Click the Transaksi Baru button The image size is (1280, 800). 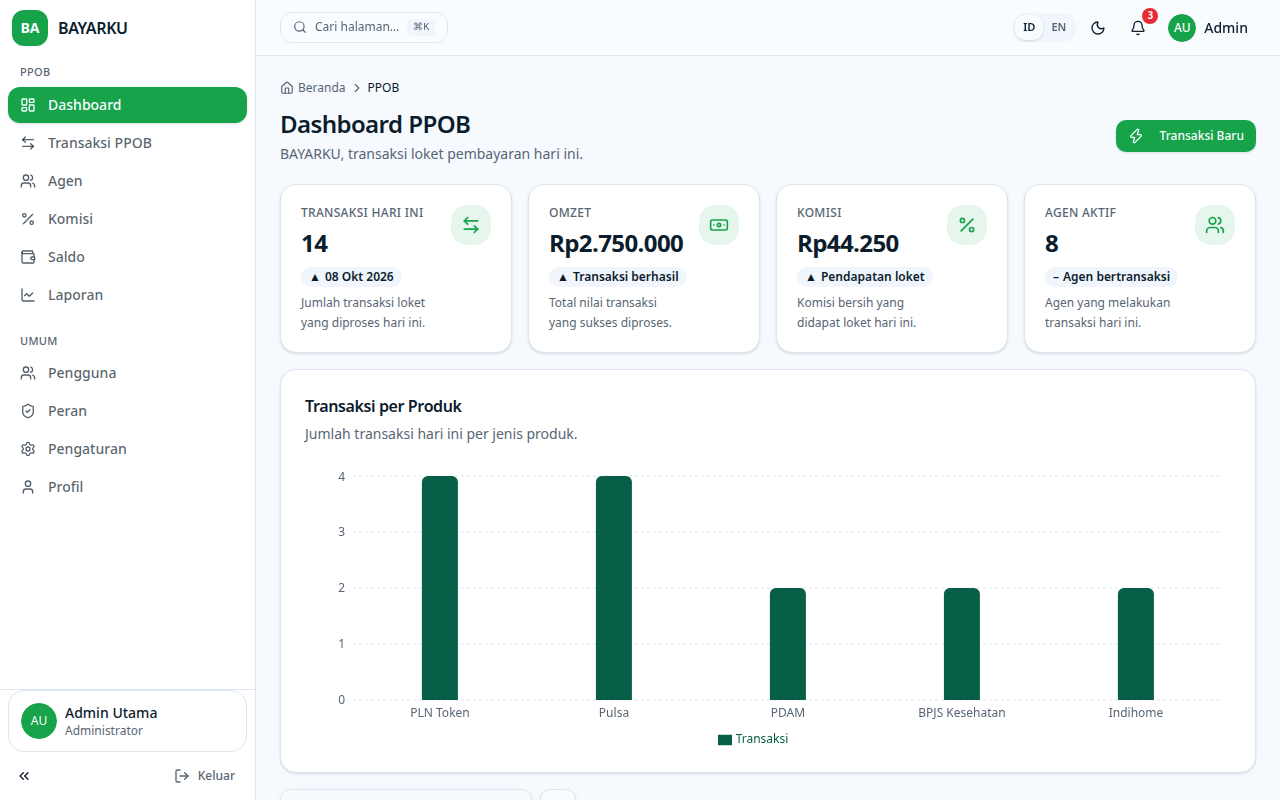point(1186,136)
